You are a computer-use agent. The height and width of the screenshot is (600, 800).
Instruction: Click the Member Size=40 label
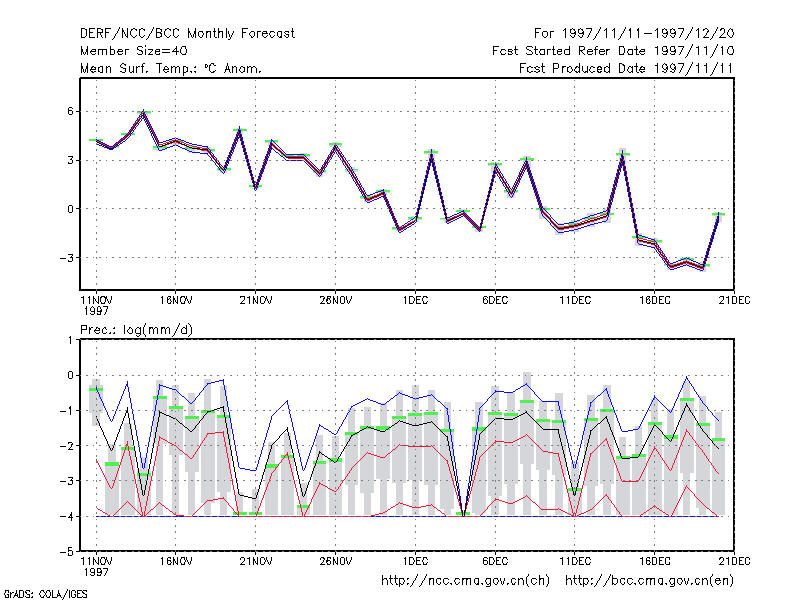click(134, 51)
